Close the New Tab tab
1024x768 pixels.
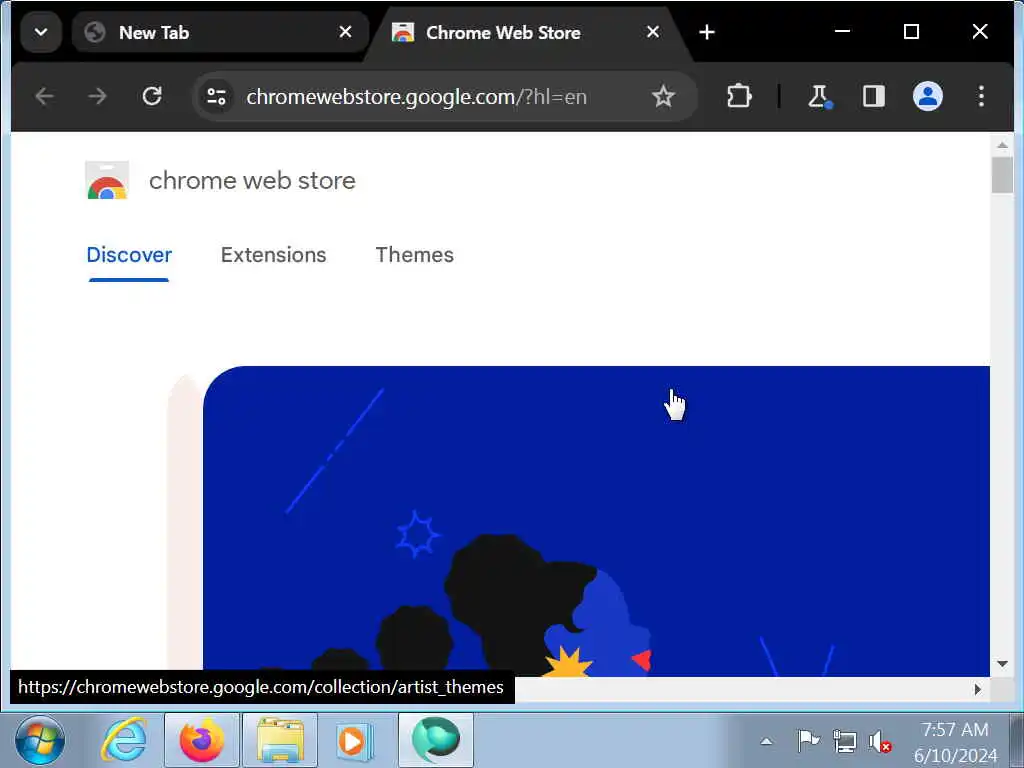tap(345, 32)
